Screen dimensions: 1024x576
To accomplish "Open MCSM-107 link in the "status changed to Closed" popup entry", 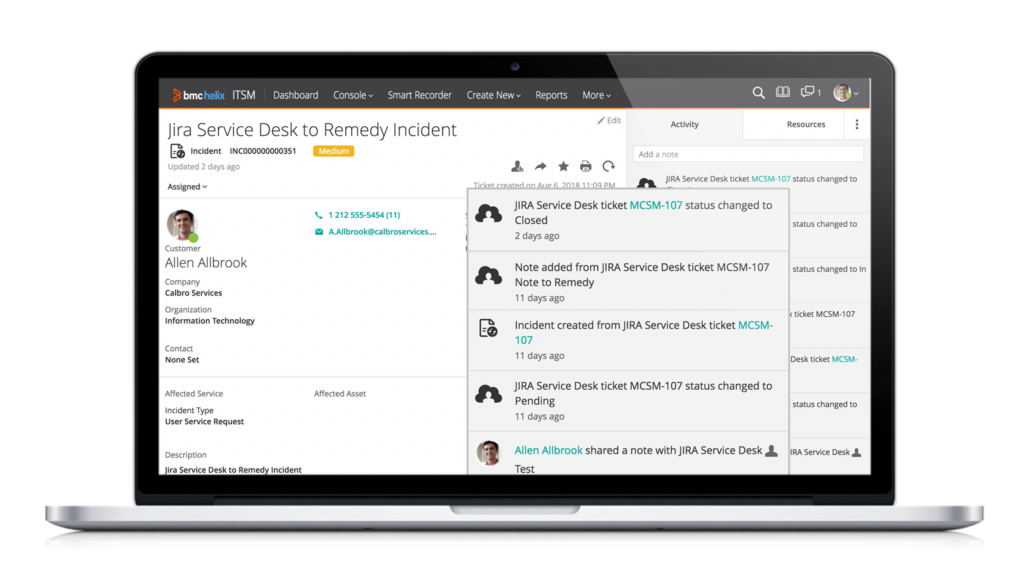I will pos(656,205).
